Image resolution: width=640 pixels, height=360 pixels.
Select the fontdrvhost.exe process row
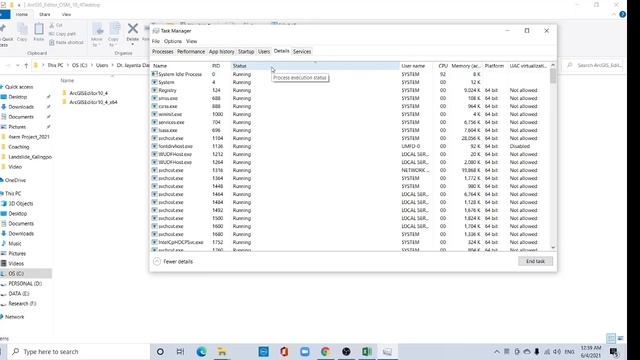(x=350, y=146)
